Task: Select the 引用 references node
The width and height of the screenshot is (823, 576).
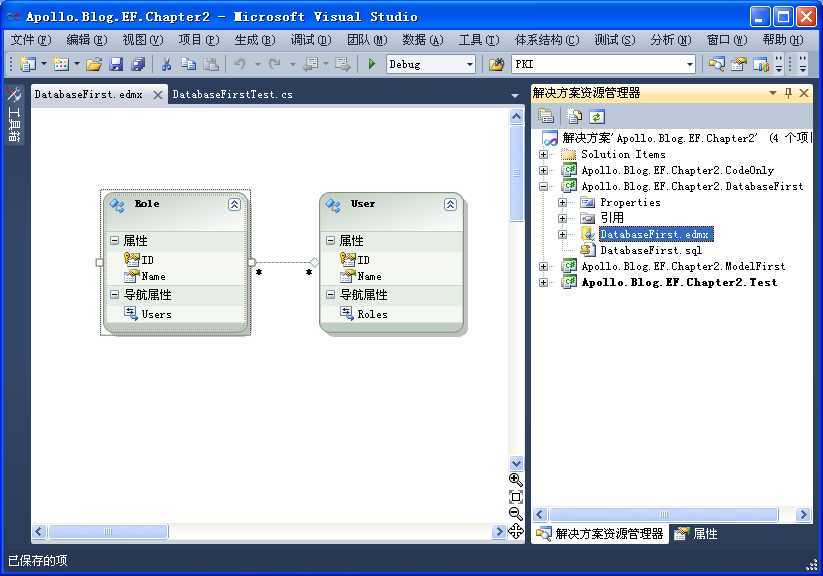Action: coord(612,218)
